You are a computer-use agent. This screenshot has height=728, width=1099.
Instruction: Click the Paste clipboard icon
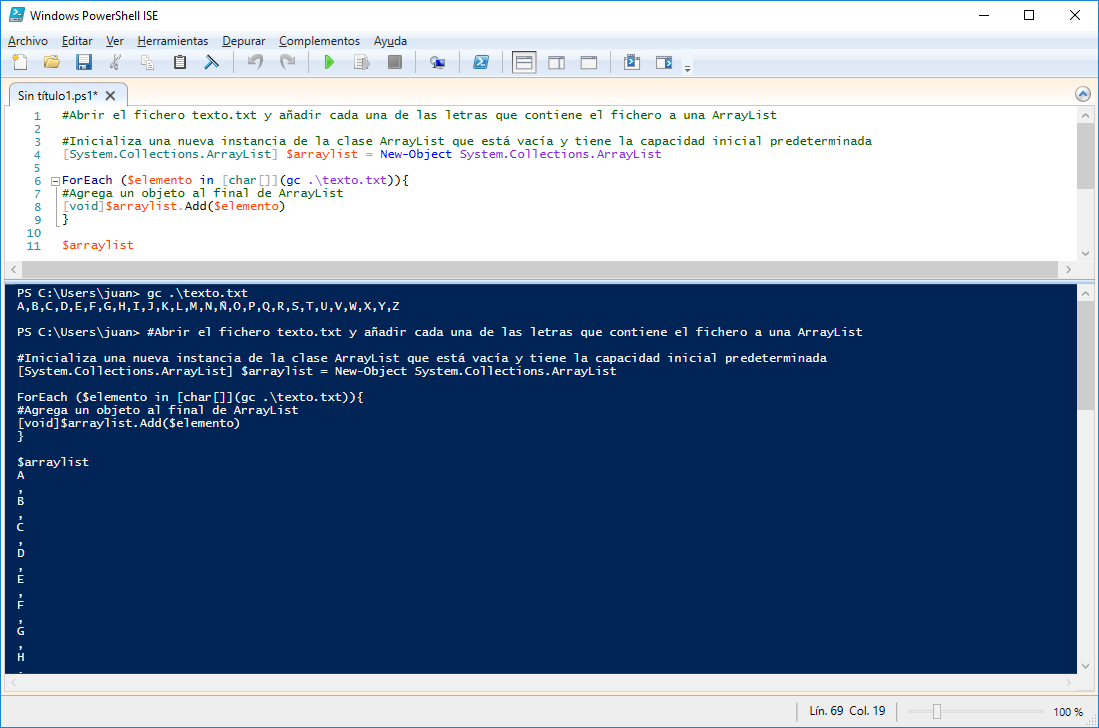180,63
